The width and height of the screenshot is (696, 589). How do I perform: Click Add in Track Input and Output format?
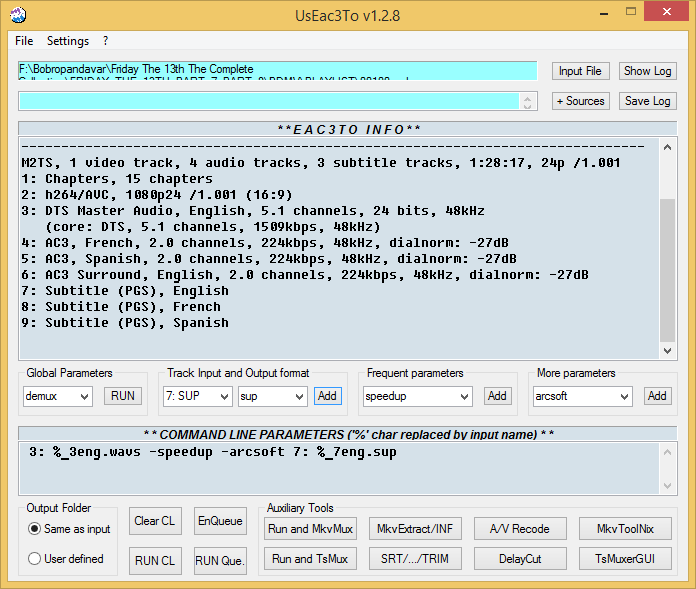click(x=328, y=396)
